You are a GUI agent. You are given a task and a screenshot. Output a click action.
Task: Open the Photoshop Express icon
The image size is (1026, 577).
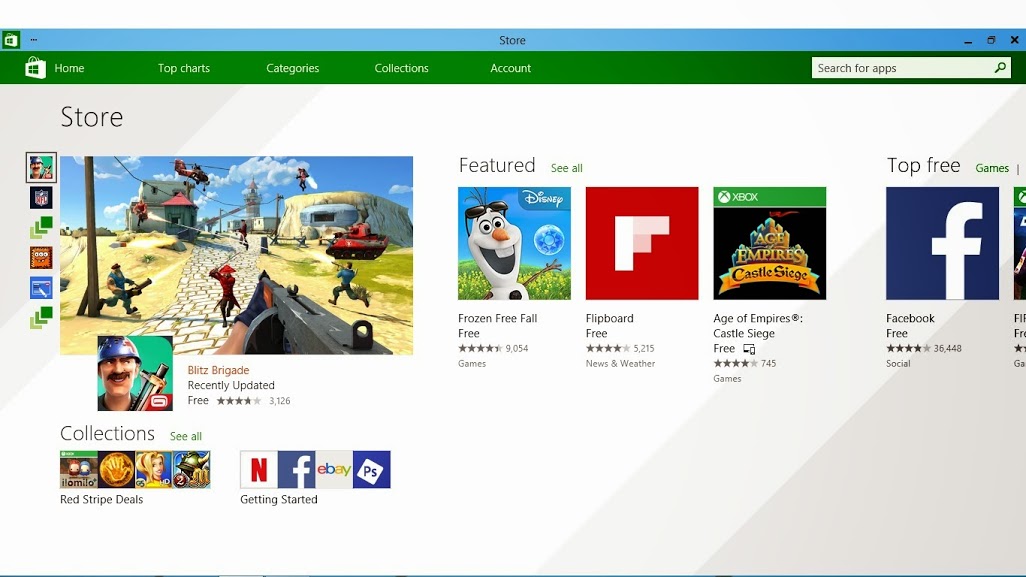click(x=372, y=470)
